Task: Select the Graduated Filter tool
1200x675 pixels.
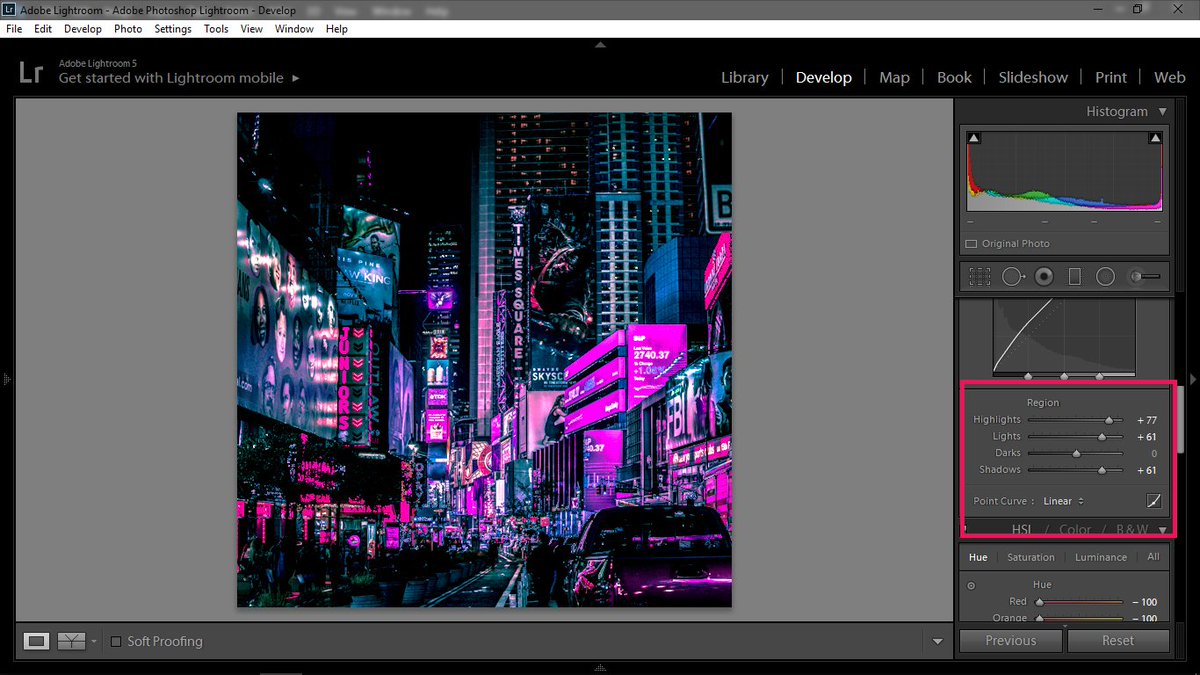Action: (1075, 277)
